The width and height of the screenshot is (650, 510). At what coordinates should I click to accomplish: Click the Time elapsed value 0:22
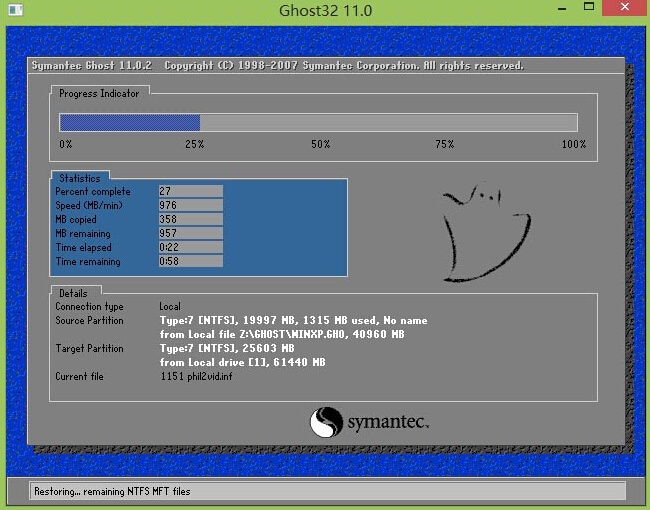[191, 248]
